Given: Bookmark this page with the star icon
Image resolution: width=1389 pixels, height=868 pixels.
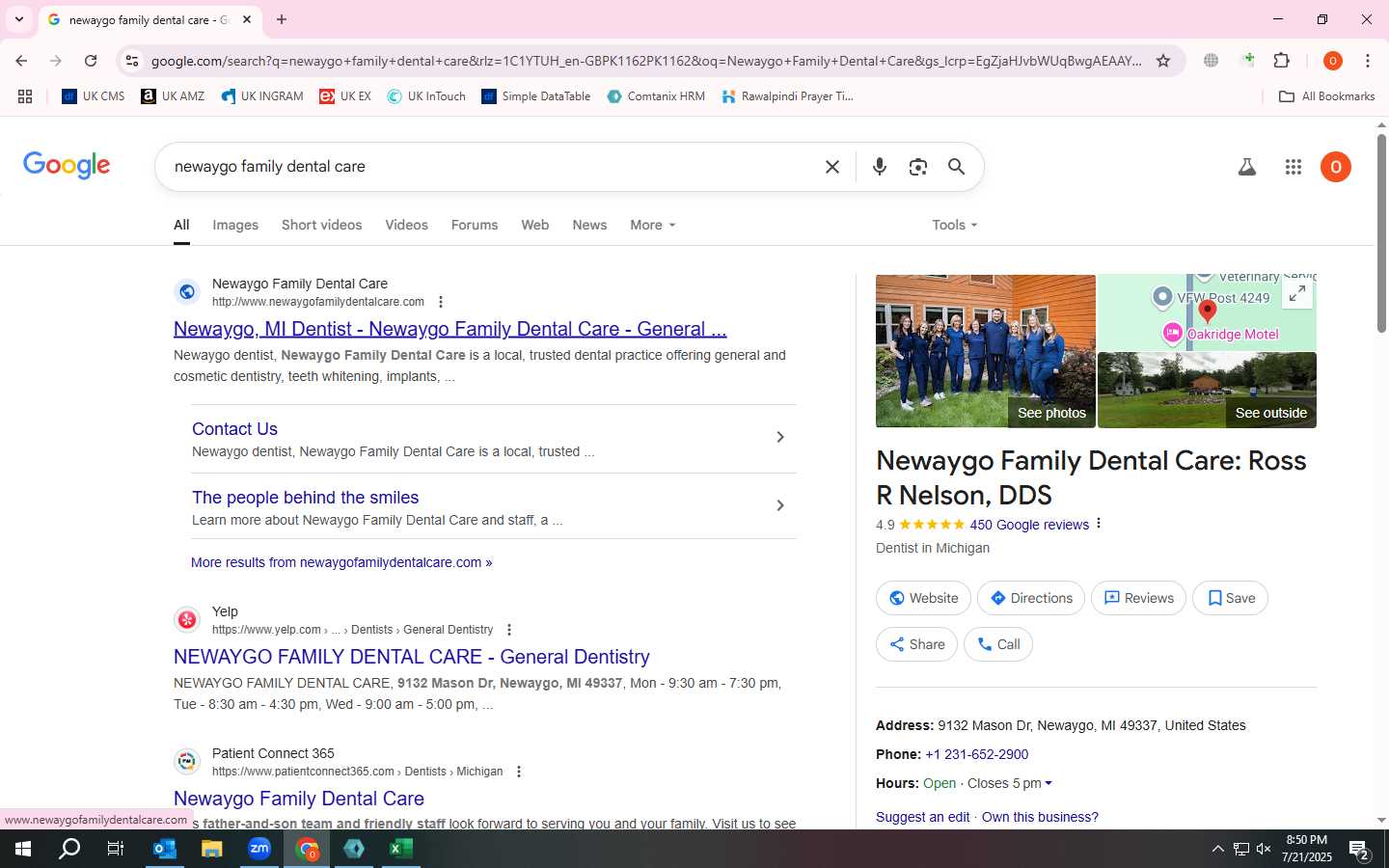Looking at the screenshot, I should [x=1163, y=61].
